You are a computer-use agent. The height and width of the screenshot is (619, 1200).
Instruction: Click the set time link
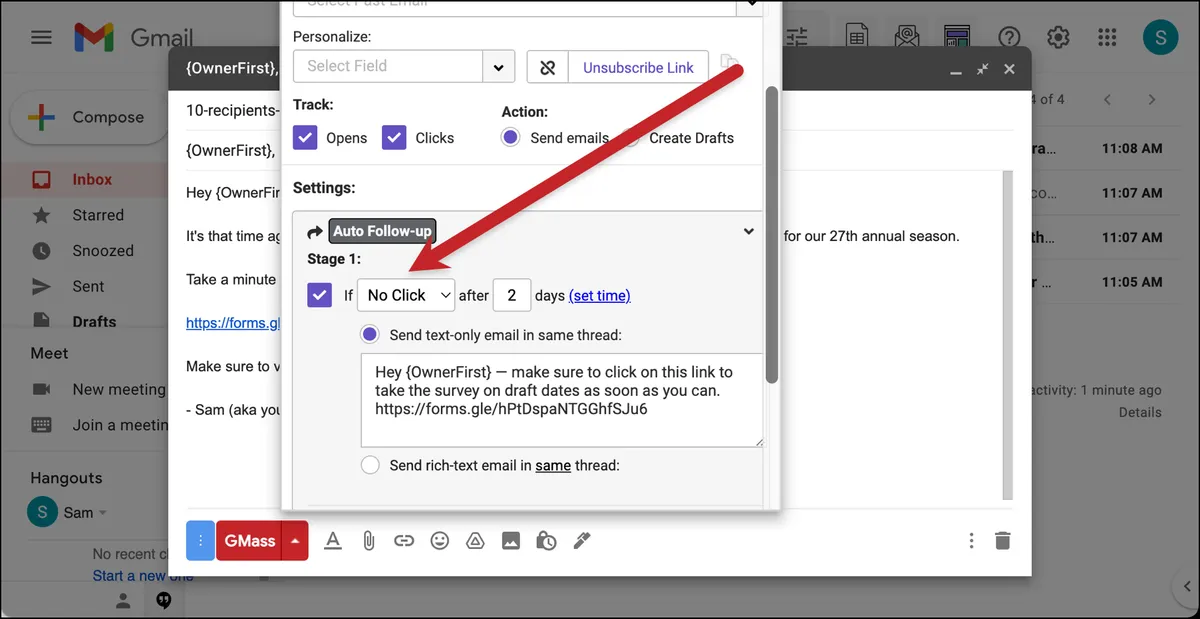(x=599, y=295)
